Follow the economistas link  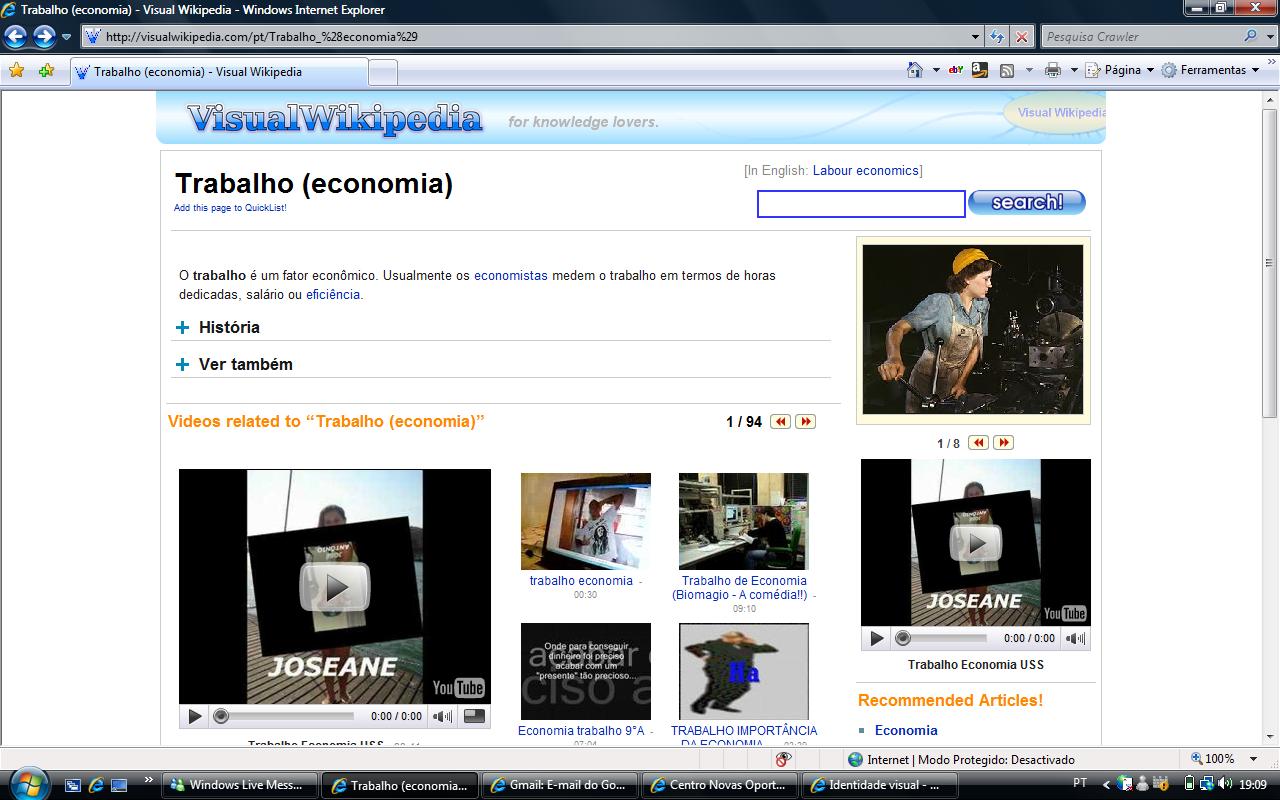pos(511,275)
